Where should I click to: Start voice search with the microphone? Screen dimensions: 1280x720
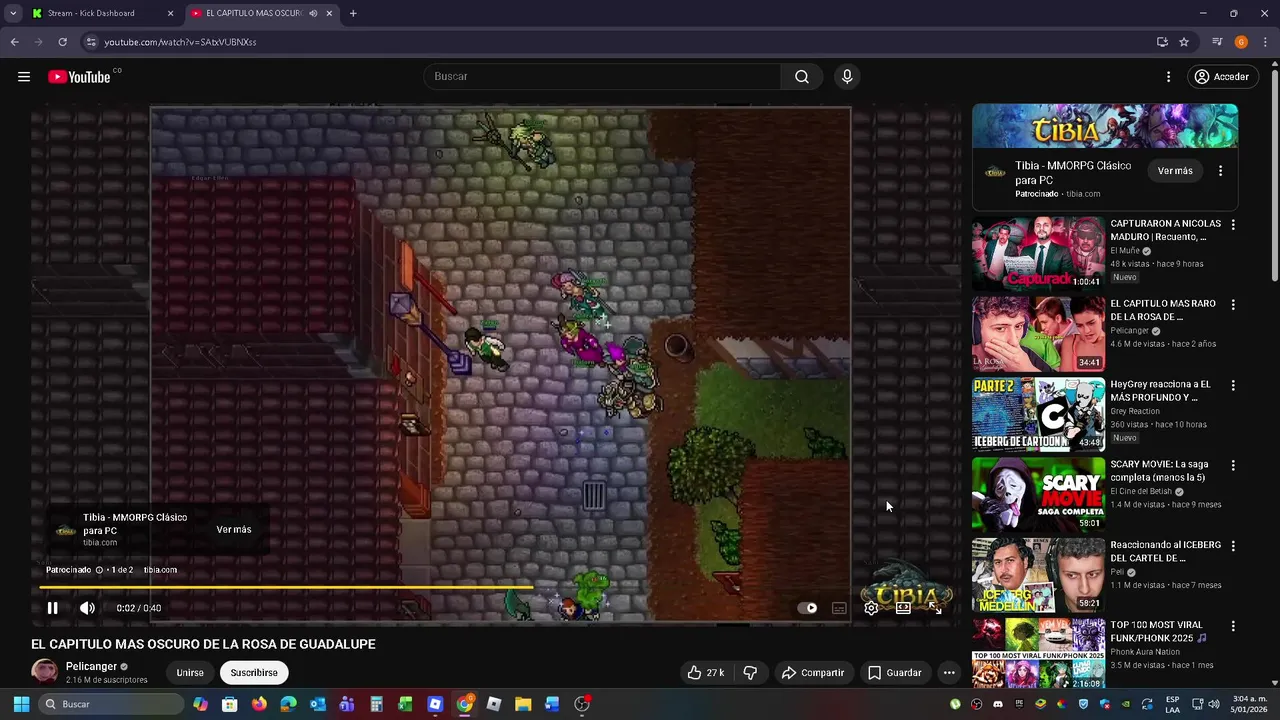(x=847, y=77)
